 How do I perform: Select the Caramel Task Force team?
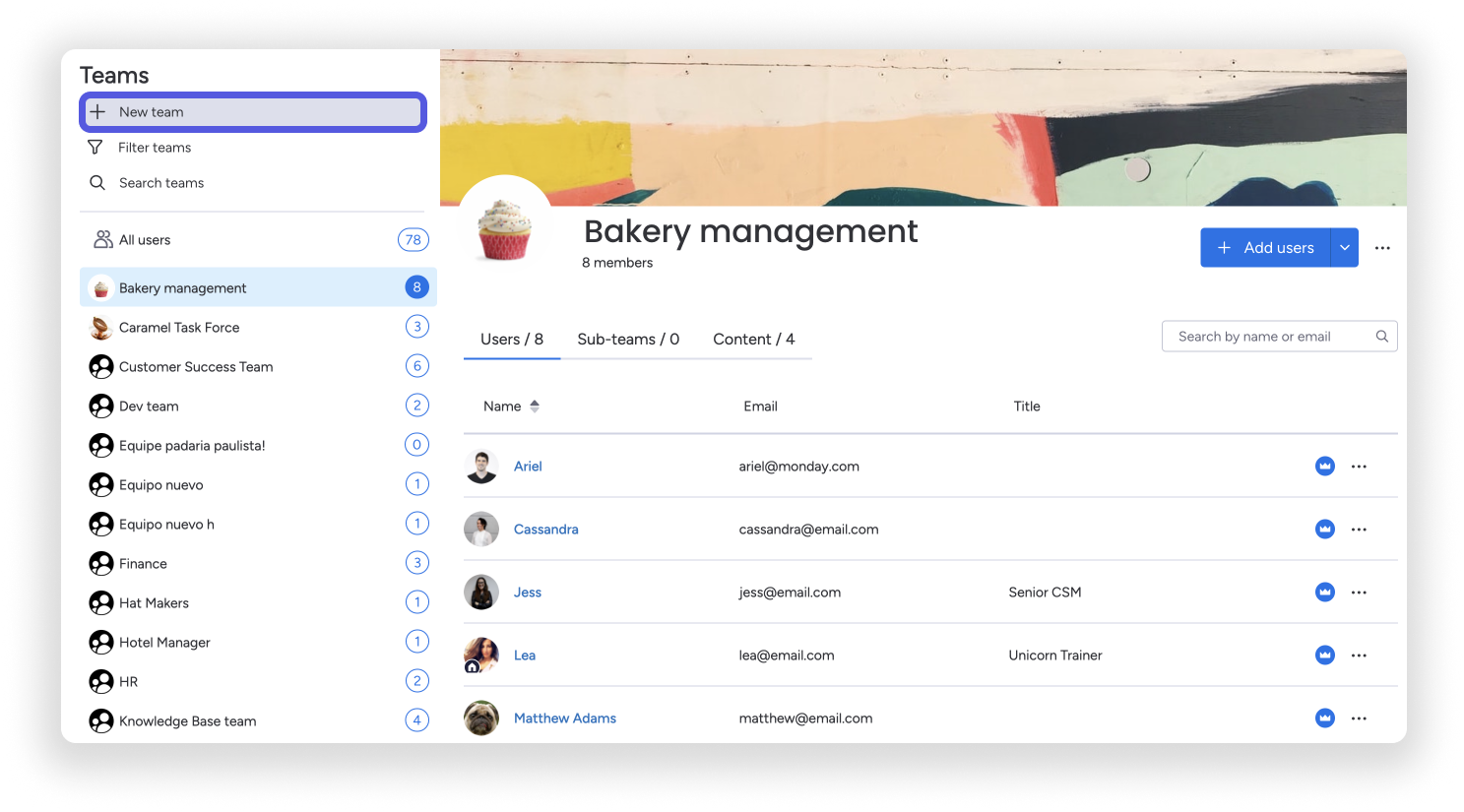[258, 328]
